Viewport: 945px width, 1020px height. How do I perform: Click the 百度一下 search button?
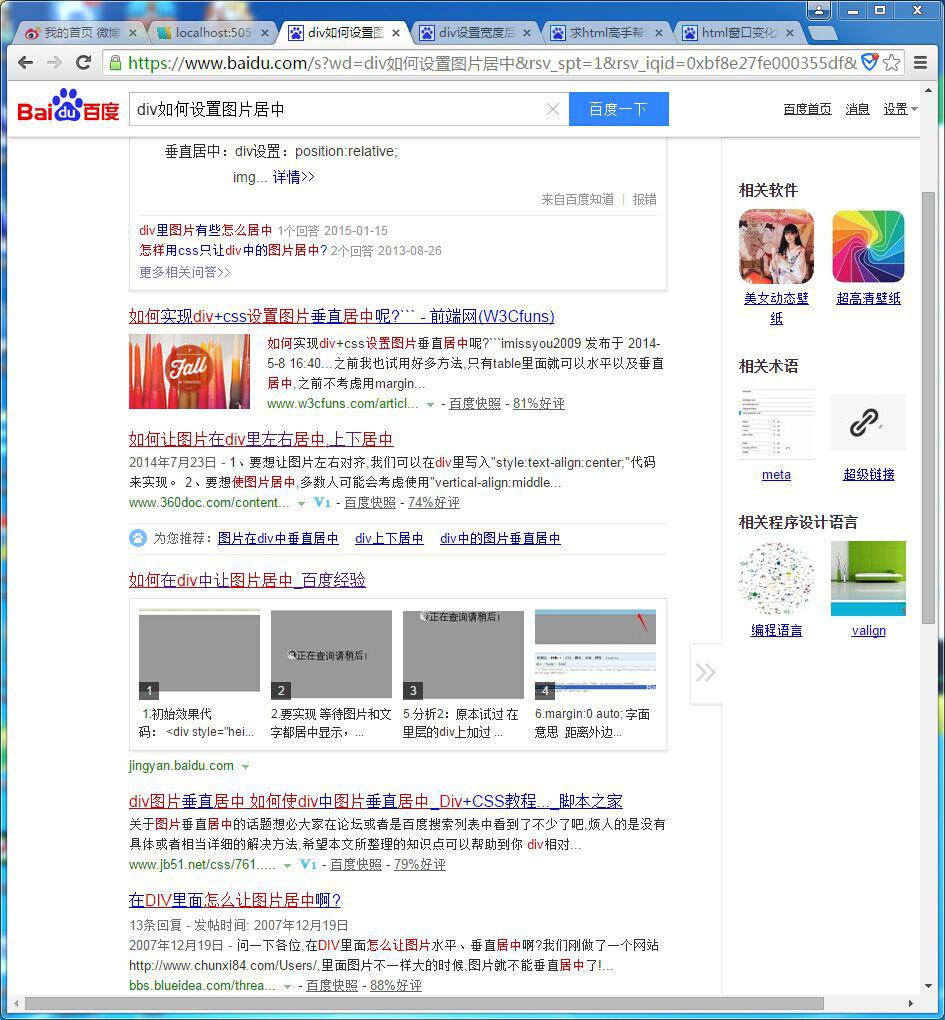tap(619, 109)
